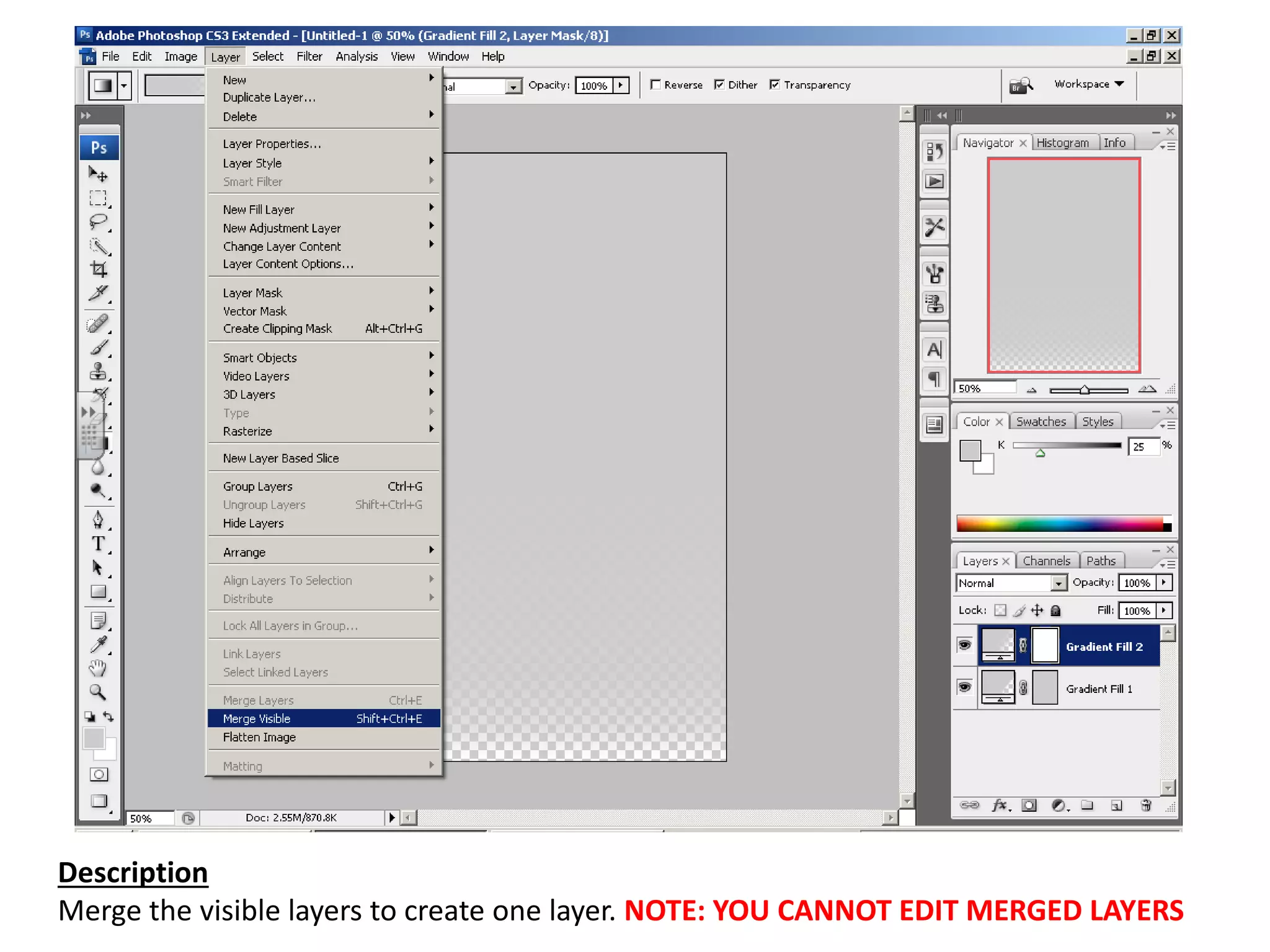Open the Layers panel options menu
Image resolution: width=1270 pixels, height=952 pixels.
pos(1168,564)
